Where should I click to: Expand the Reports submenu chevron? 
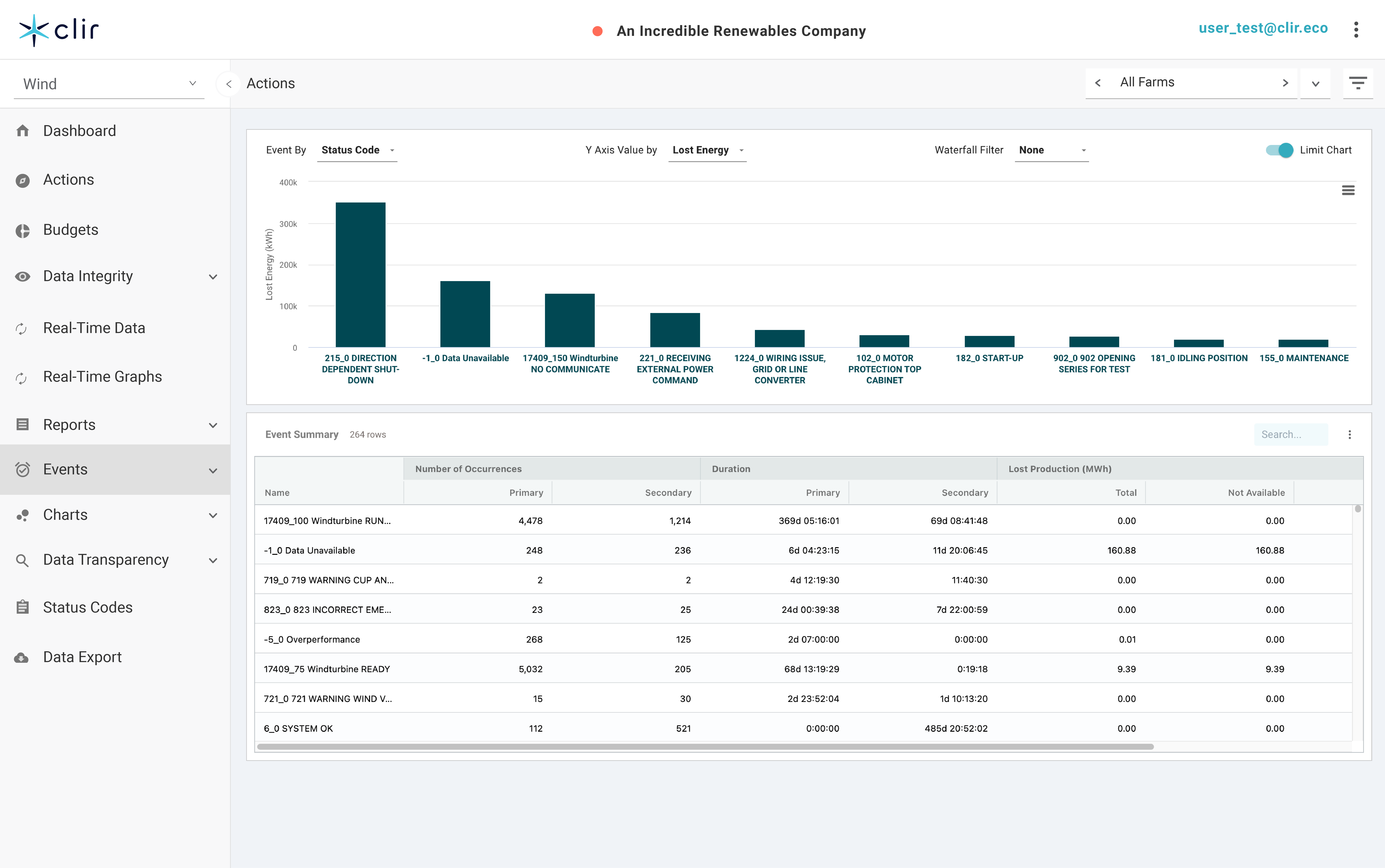tap(213, 425)
